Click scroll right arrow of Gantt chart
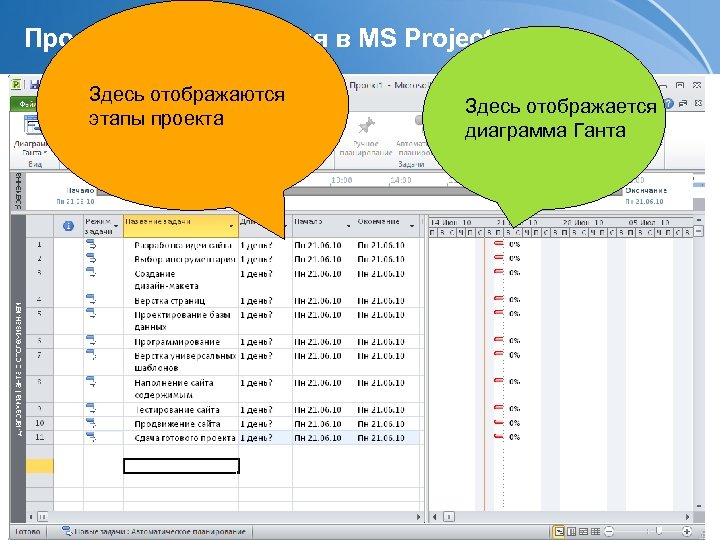 click(x=687, y=517)
